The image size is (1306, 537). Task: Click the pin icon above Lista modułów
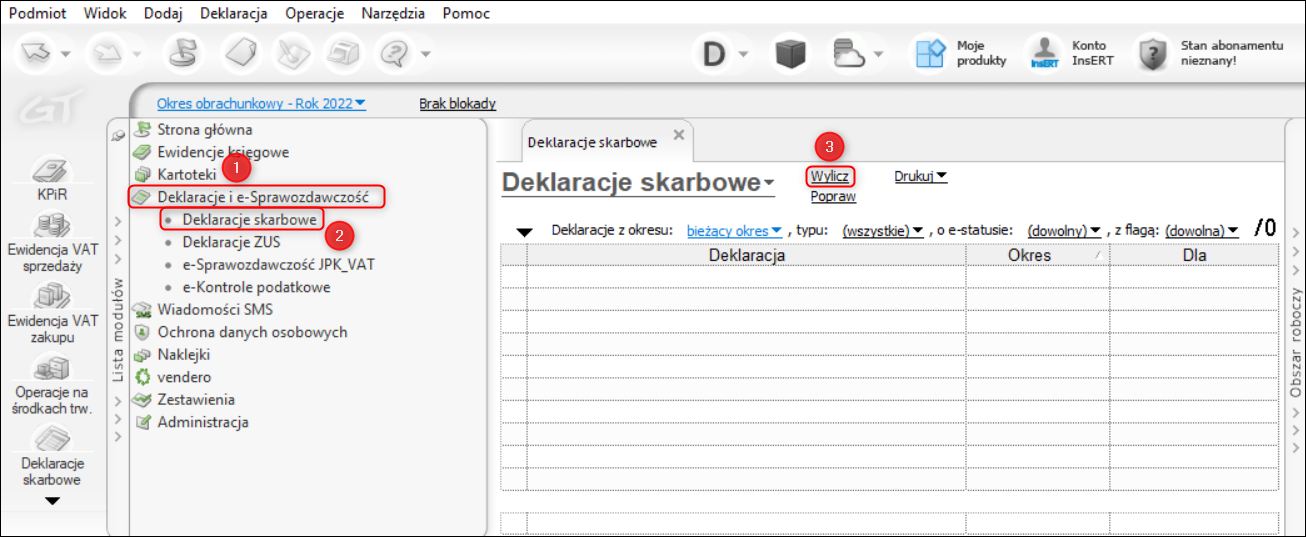(x=119, y=135)
